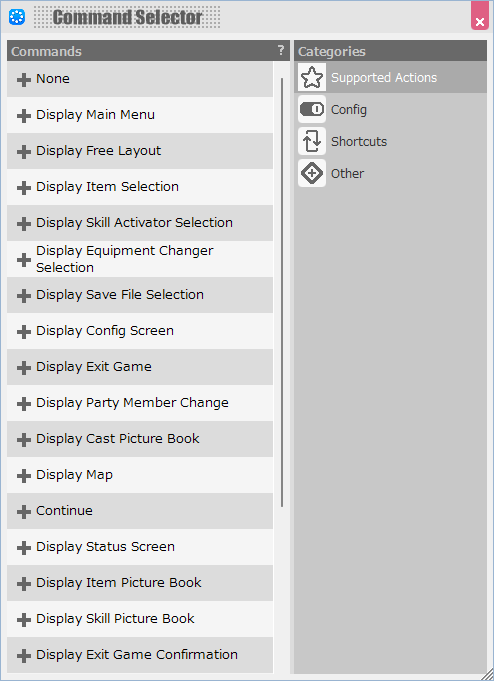Screen dimensions: 494x681
Task: Pick Display Save File Selection text
Action: pos(120,295)
